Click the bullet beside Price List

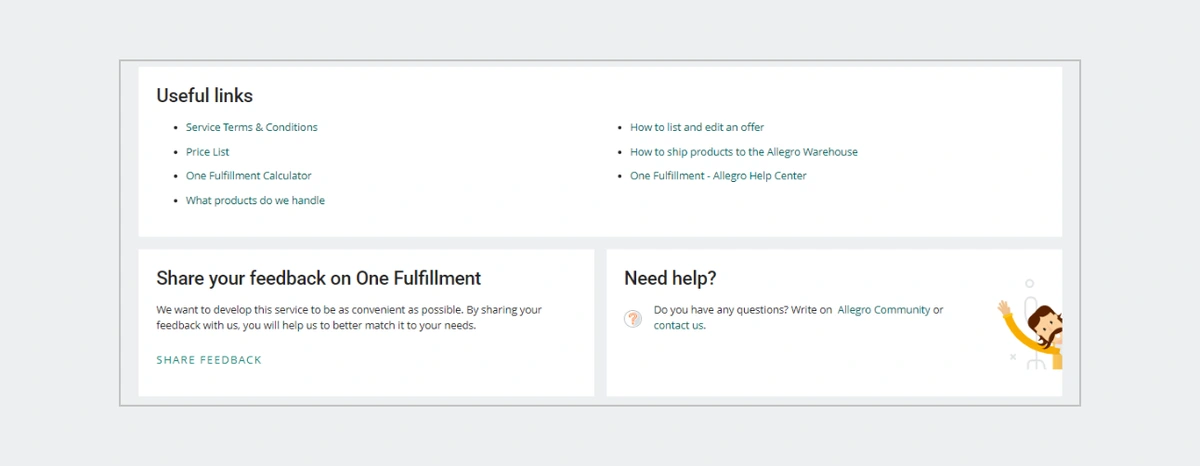[176, 153]
